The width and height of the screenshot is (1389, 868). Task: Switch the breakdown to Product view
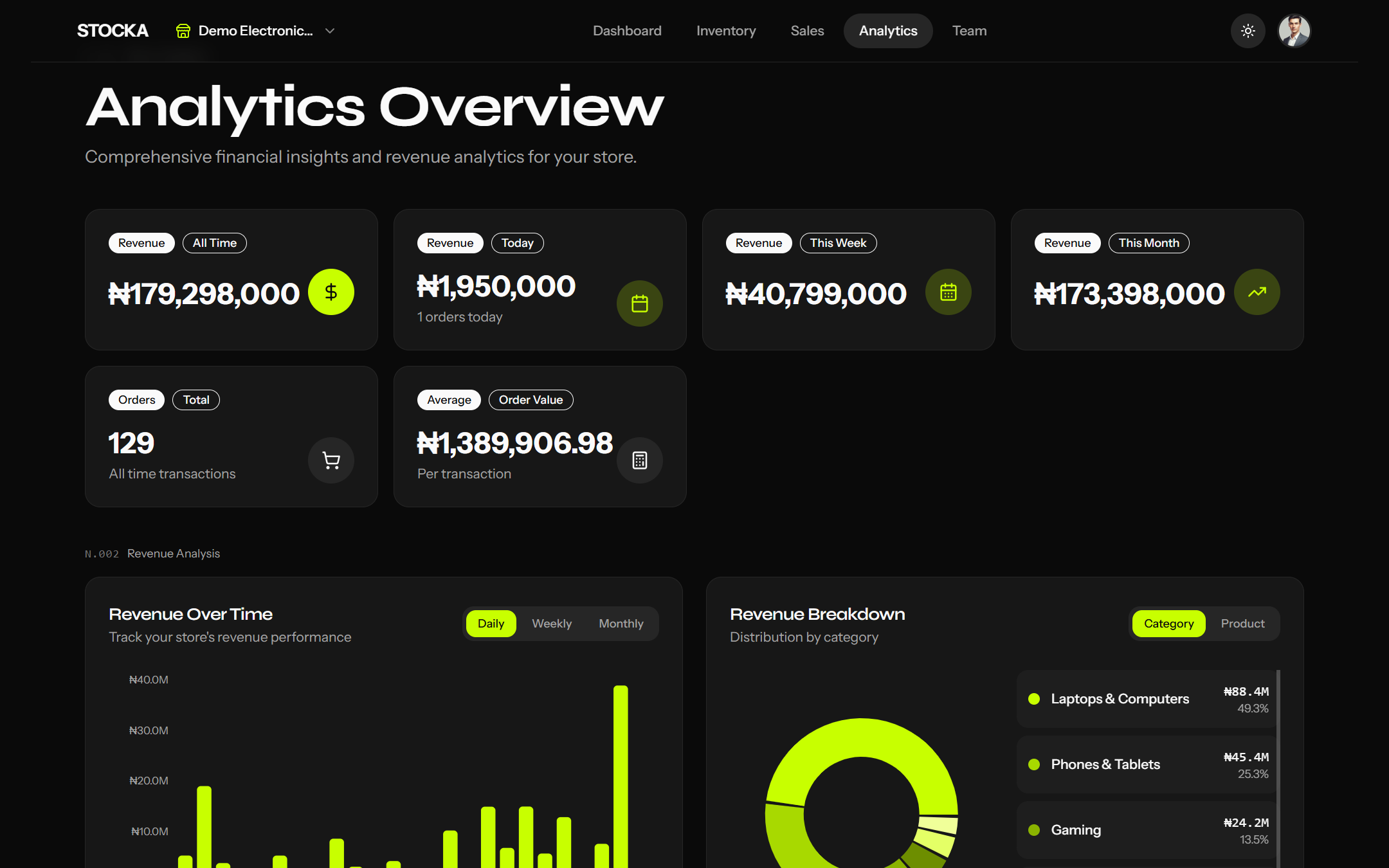coord(1242,624)
